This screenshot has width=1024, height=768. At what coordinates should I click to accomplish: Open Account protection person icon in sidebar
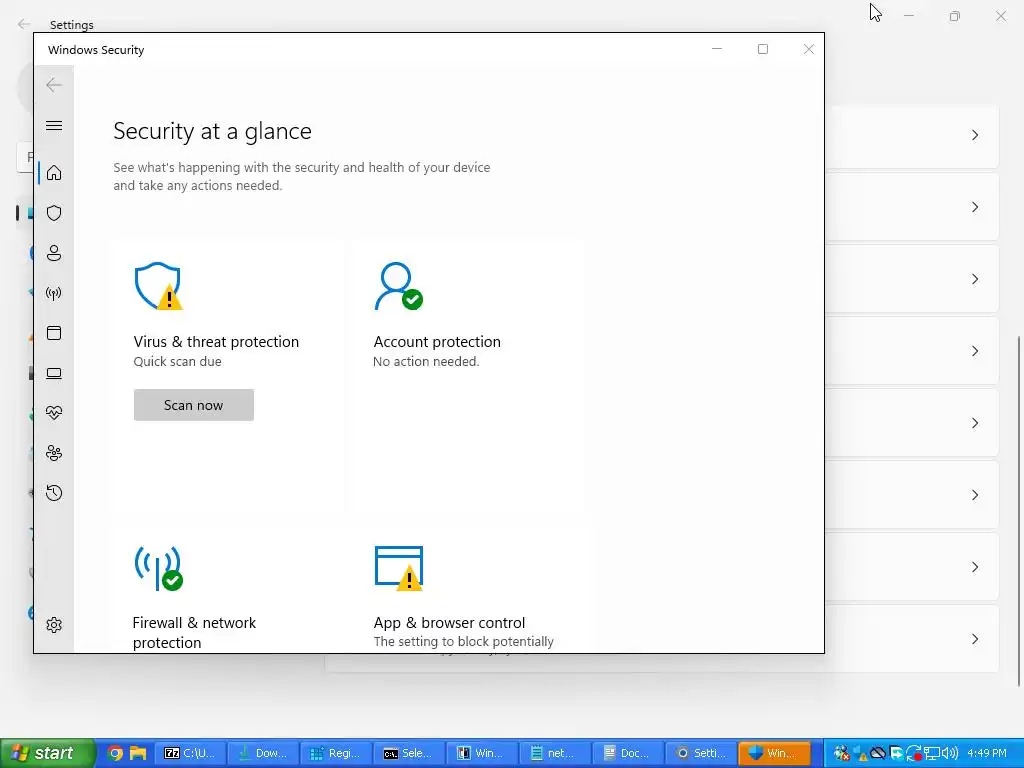click(54, 253)
